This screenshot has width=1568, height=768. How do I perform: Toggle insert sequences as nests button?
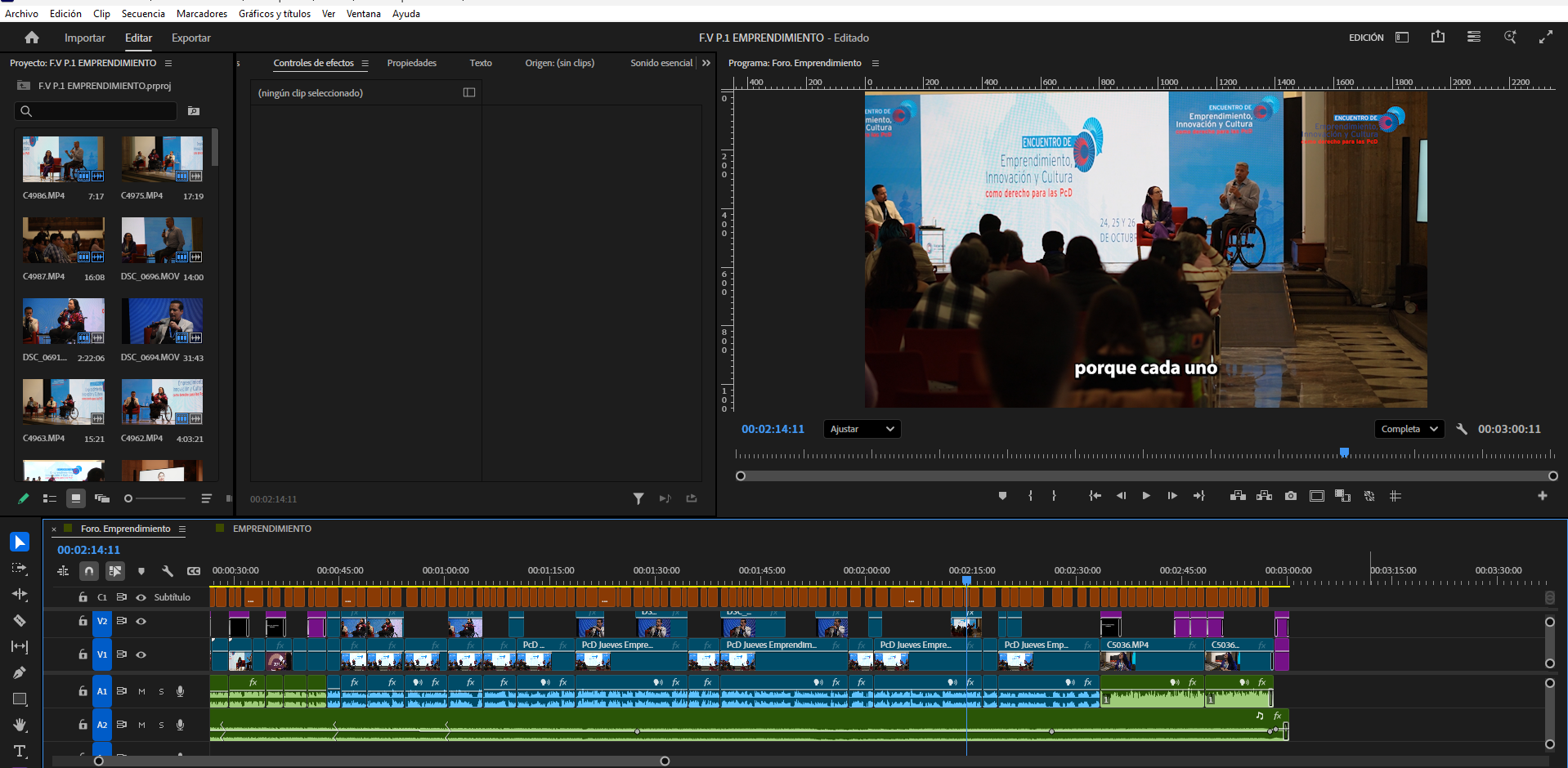(63, 571)
